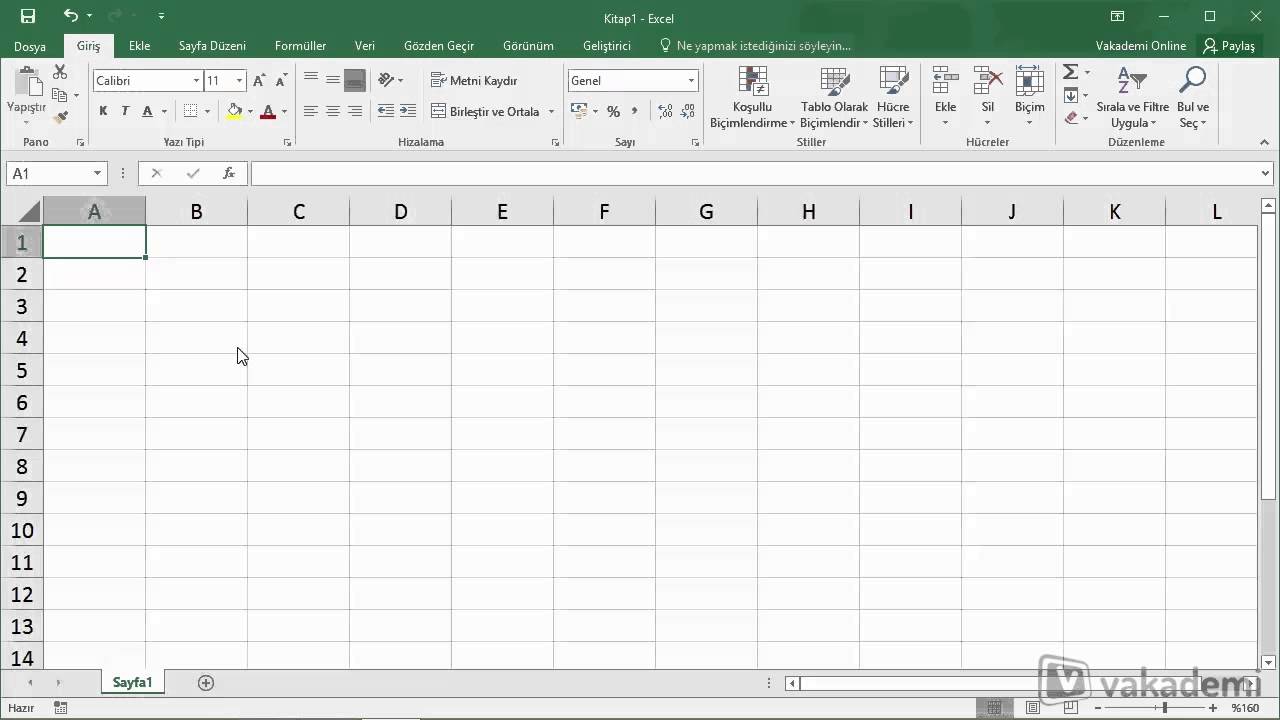Click the Cut scissors icon

coord(60,72)
